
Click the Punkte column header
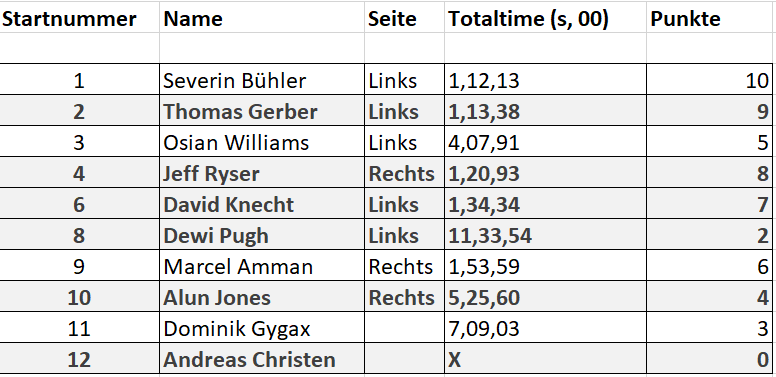pyautogui.click(x=710, y=19)
